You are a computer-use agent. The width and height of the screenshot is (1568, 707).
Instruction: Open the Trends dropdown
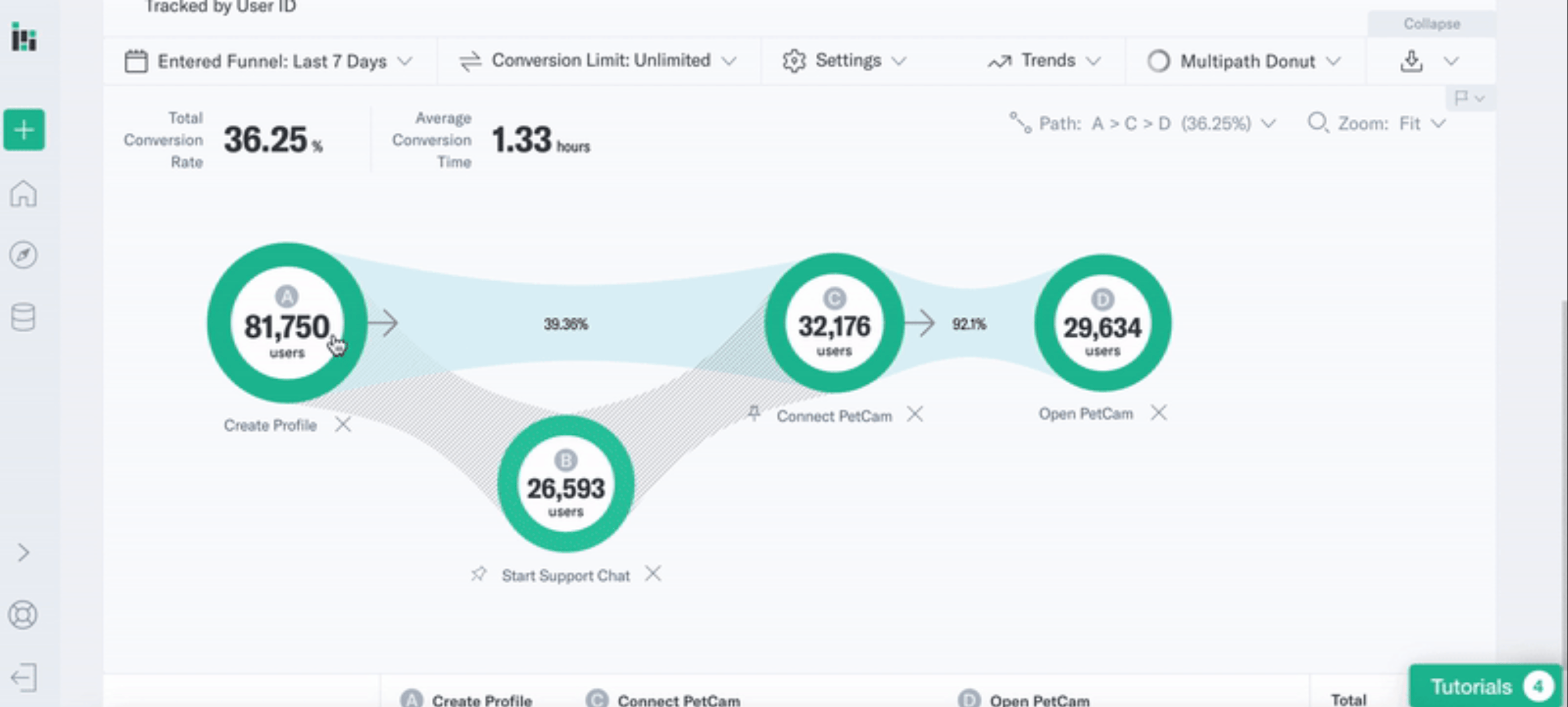point(1043,61)
